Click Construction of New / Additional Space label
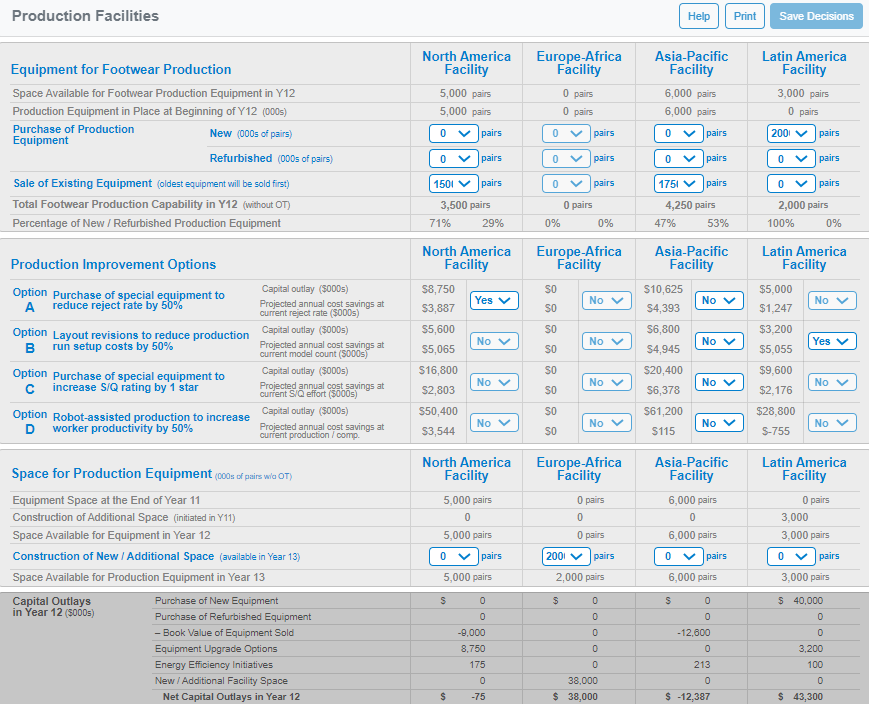869x704 pixels. click(113, 556)
